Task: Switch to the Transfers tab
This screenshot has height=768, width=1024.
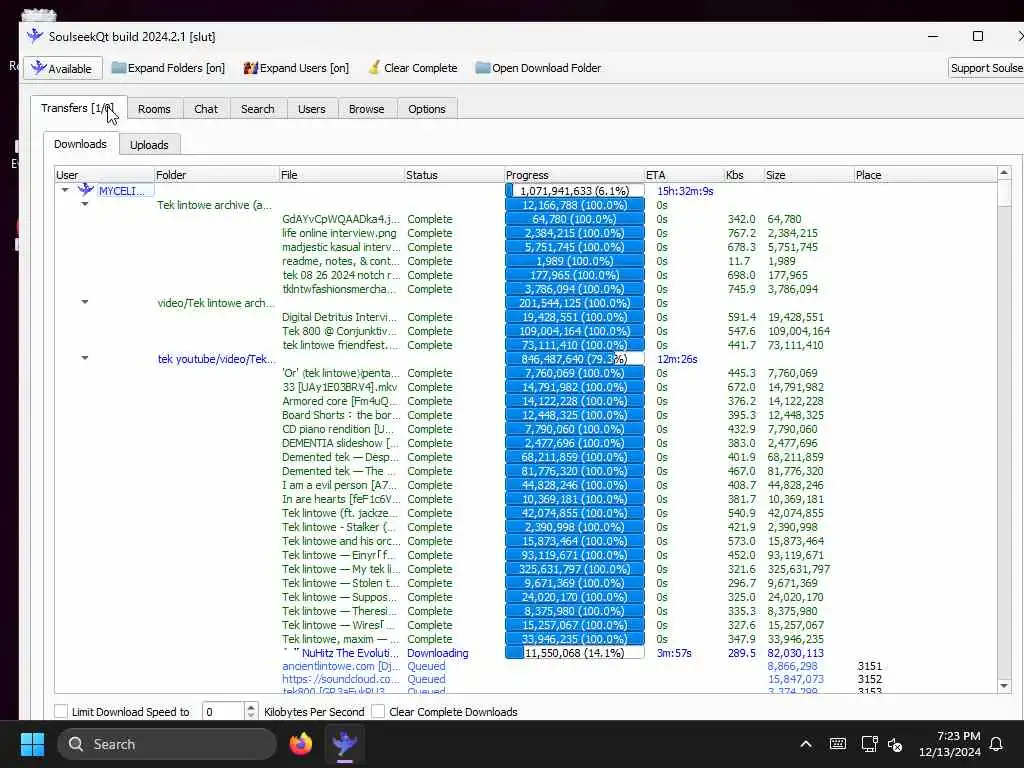Action: [78, 108]
